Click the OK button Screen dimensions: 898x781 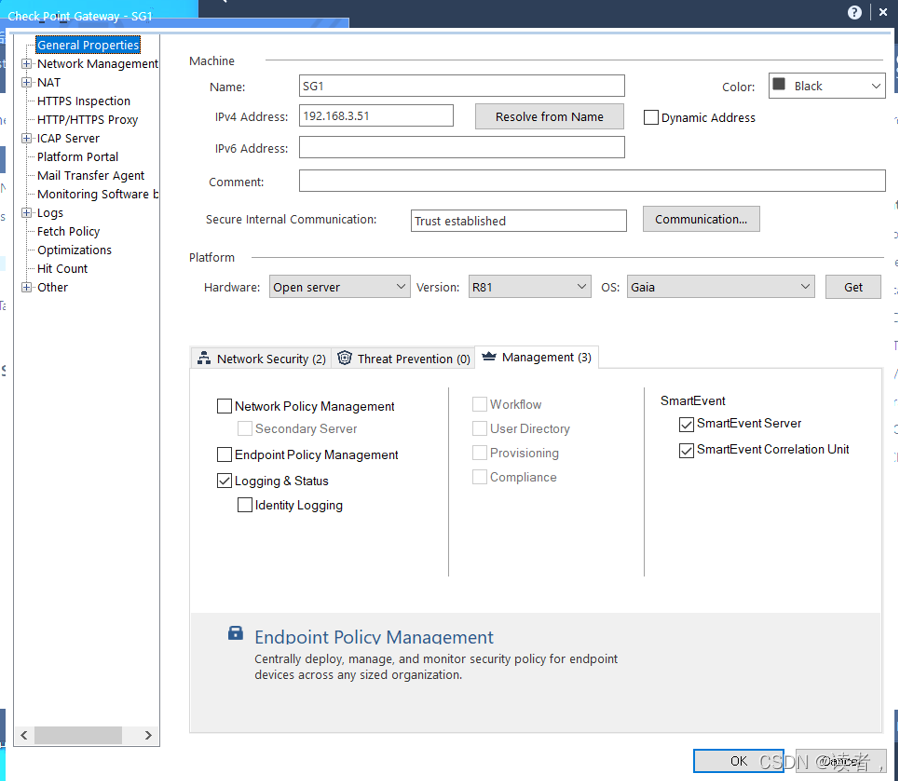click(x=738, y=760)
